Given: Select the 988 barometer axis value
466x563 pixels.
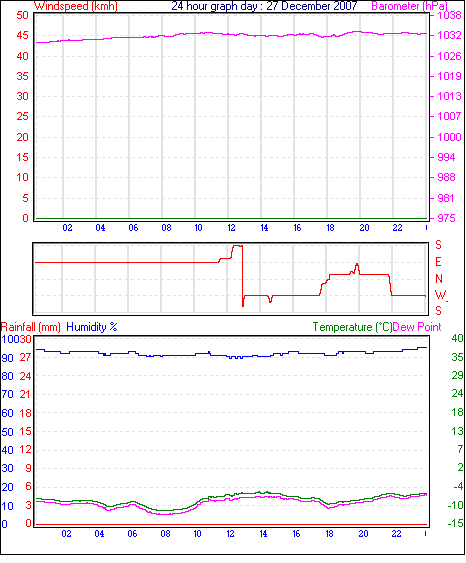Looking at the screenshot, I should tap(446, 177).
